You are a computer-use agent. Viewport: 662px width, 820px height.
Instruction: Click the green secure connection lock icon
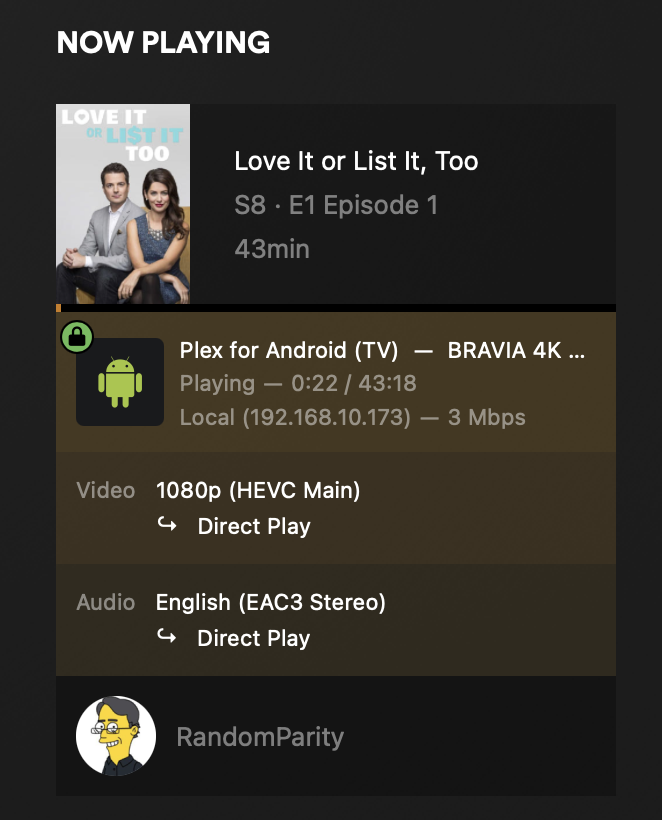tap(77, 337)
